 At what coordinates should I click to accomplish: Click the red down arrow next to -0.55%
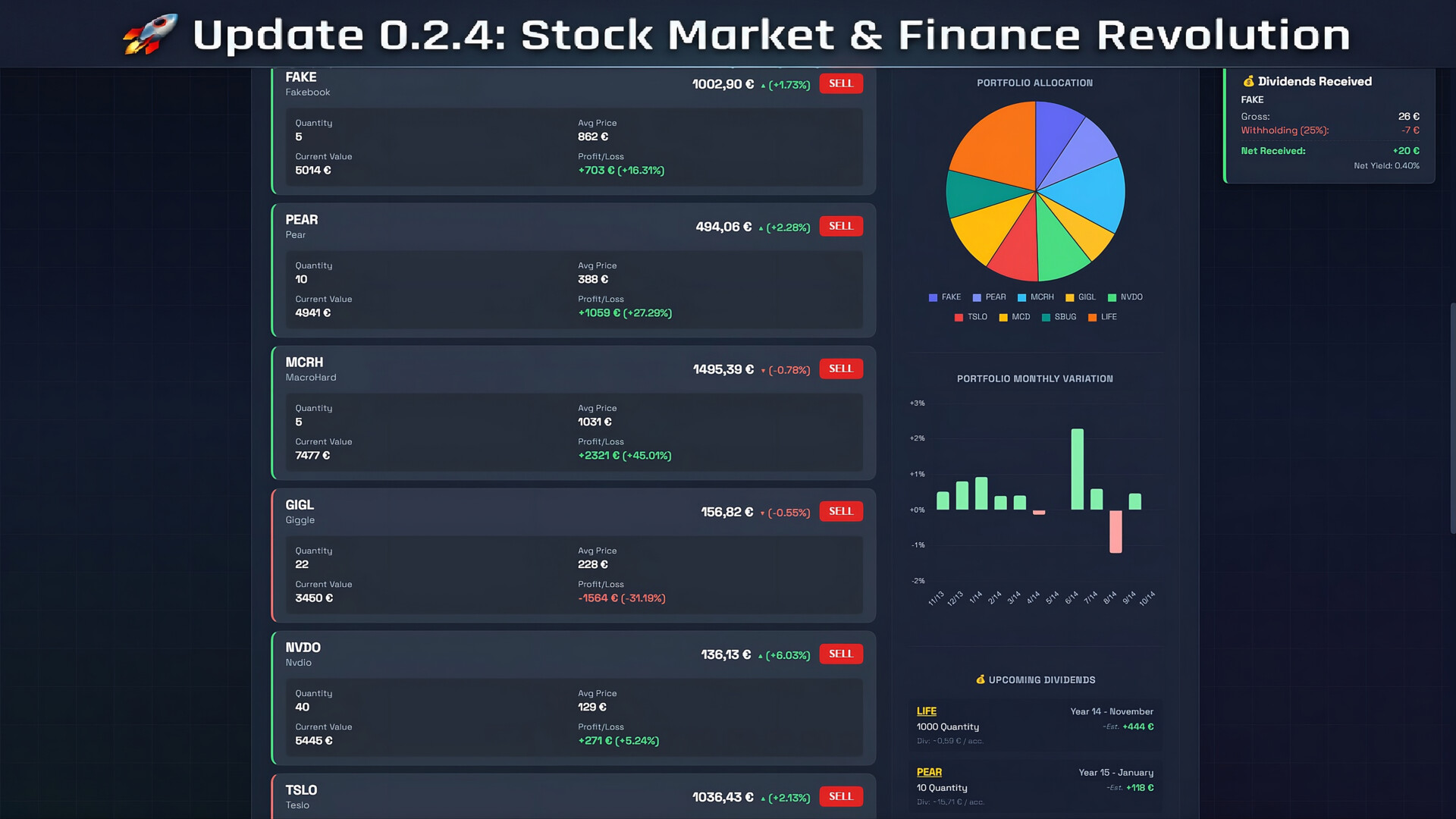[762, 513]
